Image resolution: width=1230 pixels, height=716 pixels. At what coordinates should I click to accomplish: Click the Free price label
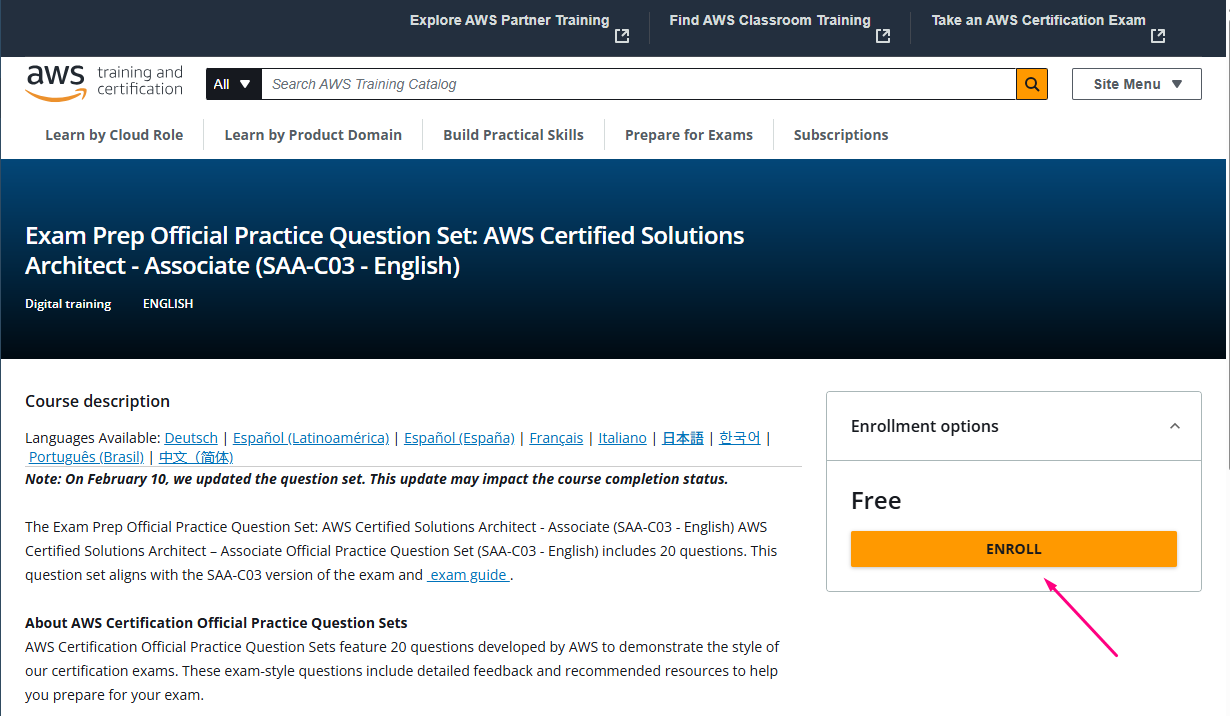[x=876, y=500]
